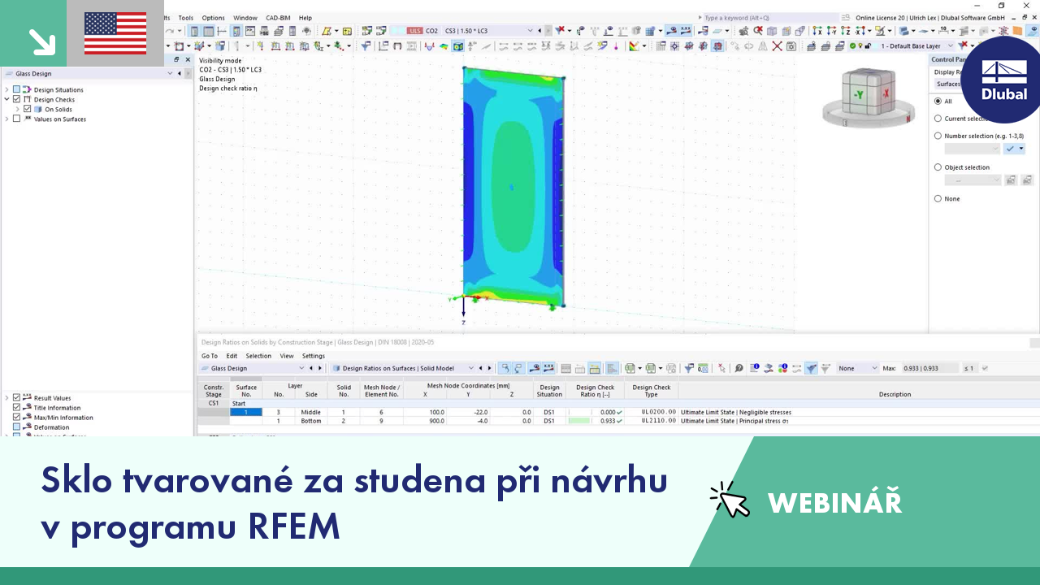Screen dimensions: 1040x585
Task: Enable the Values on Surfaces checkbox
Action: pos(17,119)
